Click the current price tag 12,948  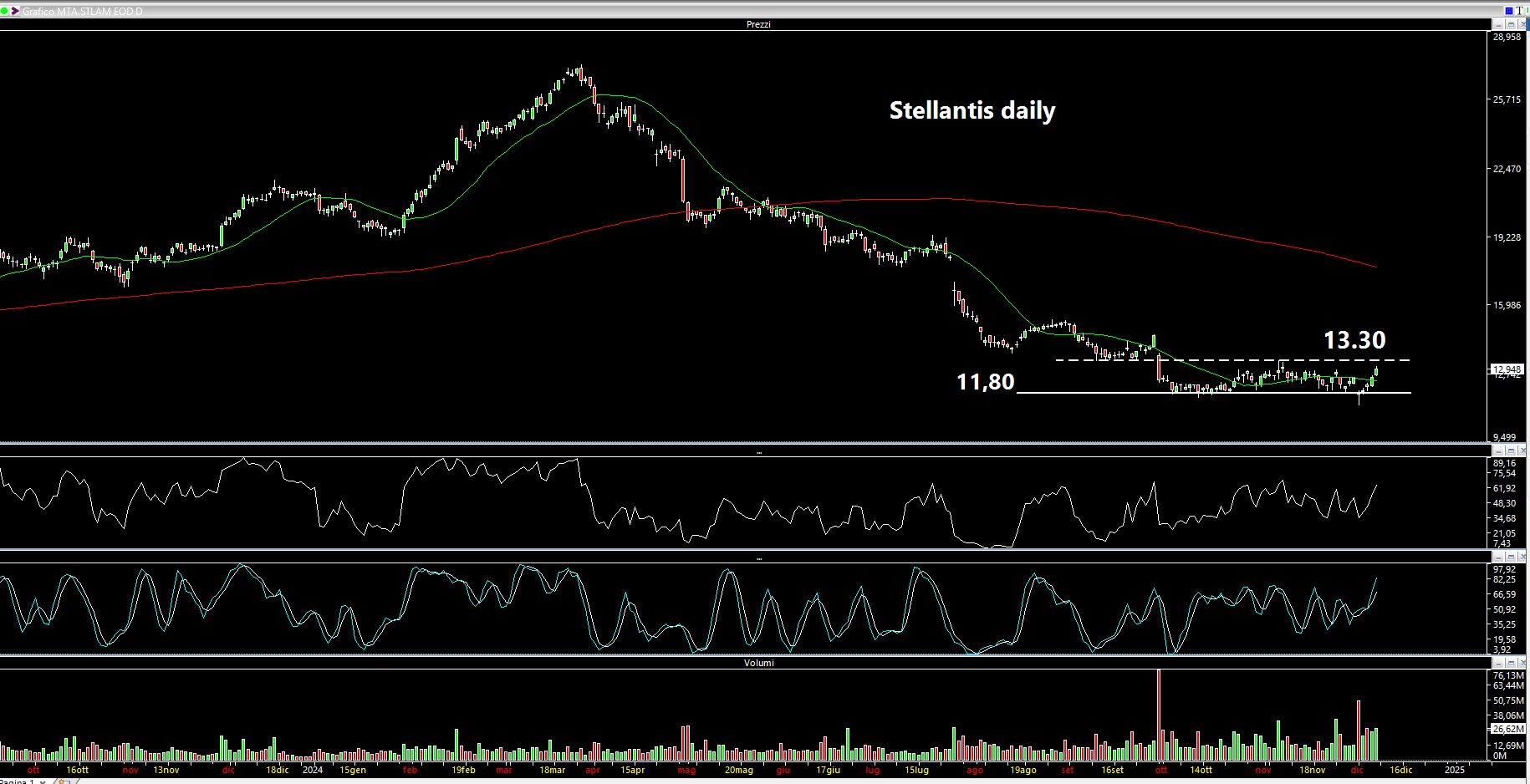coord(1507,369)
